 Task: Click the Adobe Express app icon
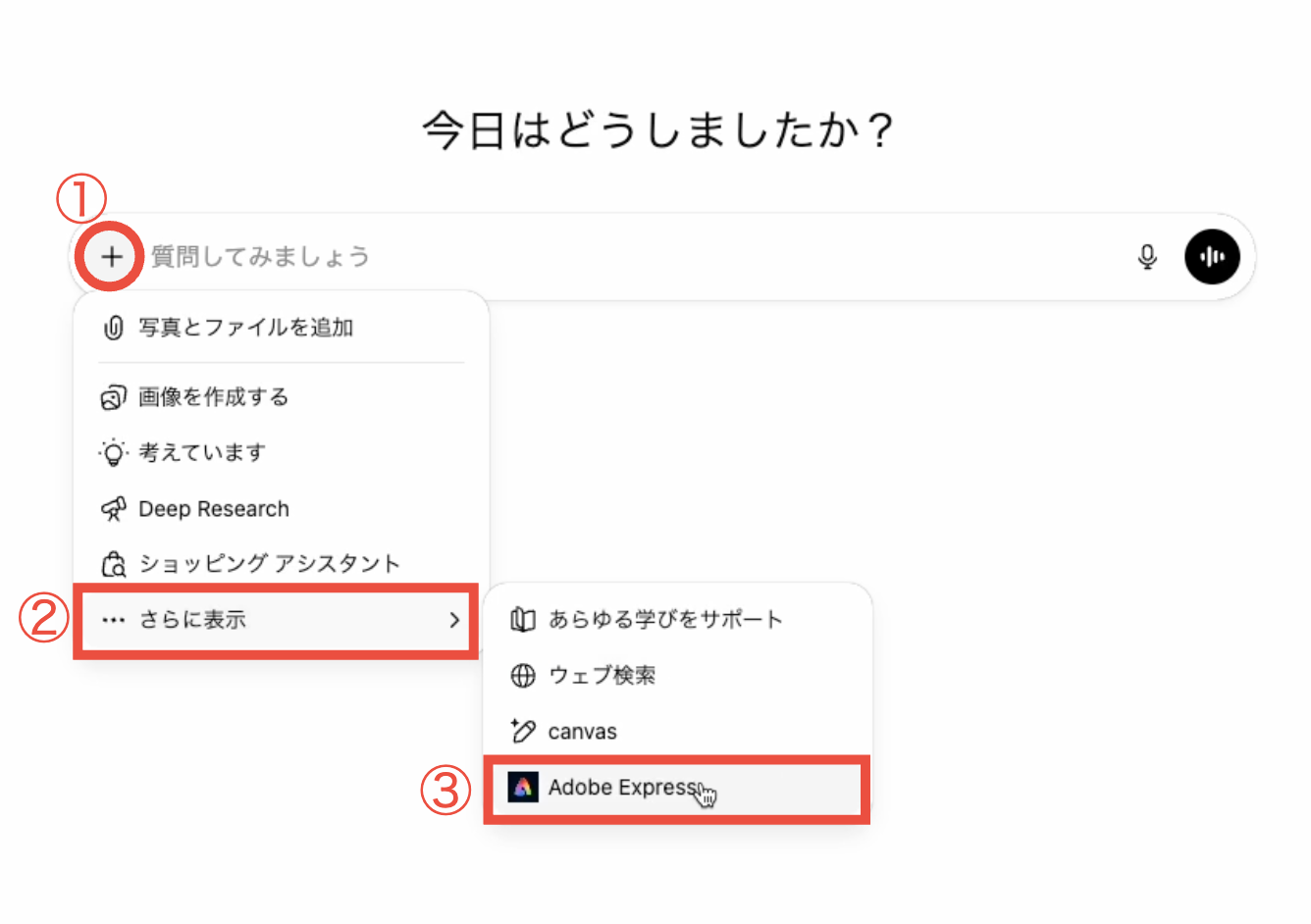pos(523,787)
